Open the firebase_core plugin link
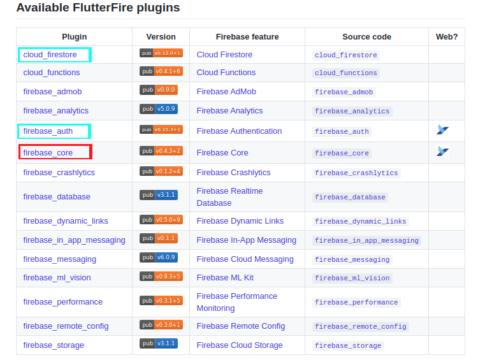The image size is (485, 360). coord(48,153)
